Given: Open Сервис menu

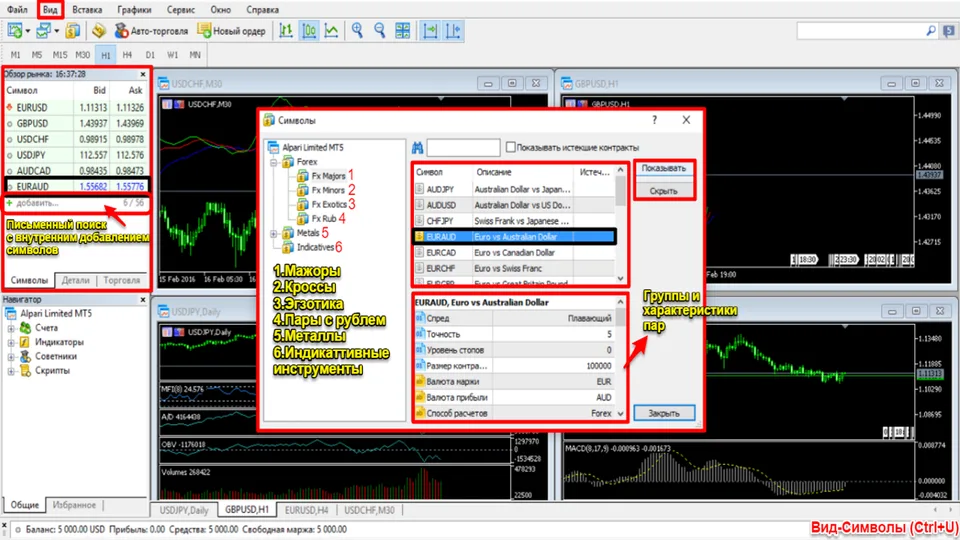Looking at the screenshot, I should pyautogui.click(x=181, y=10).
